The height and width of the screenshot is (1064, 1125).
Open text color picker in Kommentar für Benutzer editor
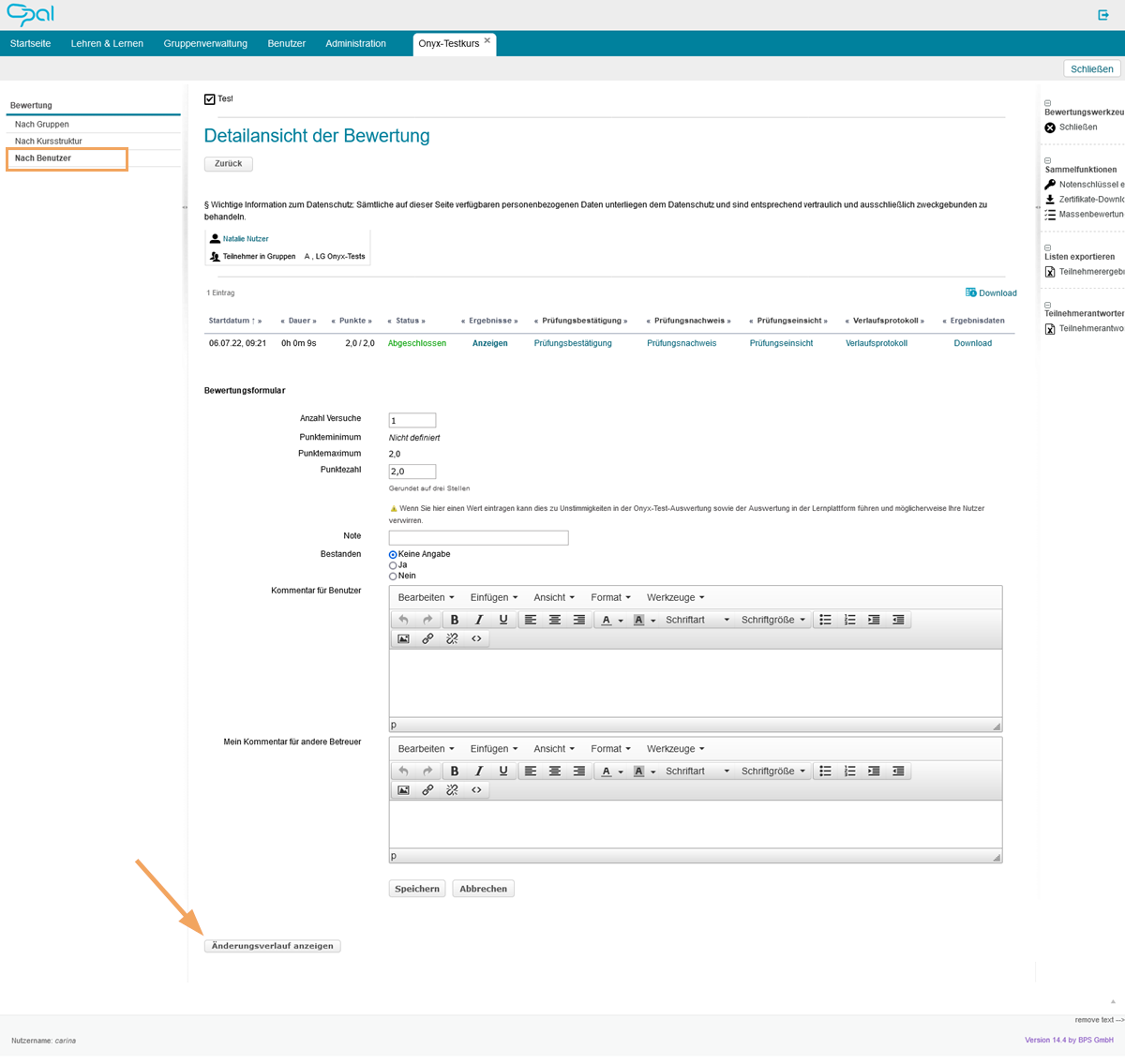[x=620, y=621]
